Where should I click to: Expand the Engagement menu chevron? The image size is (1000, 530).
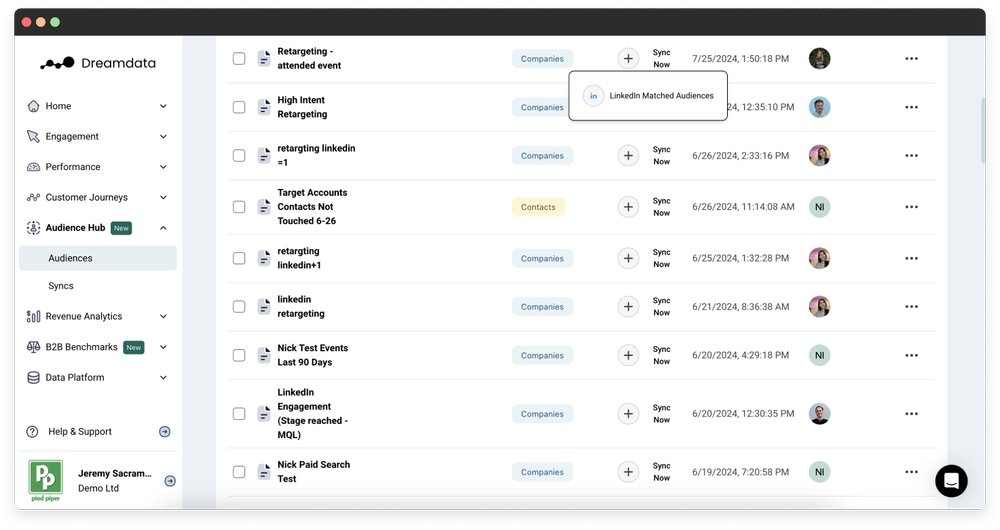[163, 136]
